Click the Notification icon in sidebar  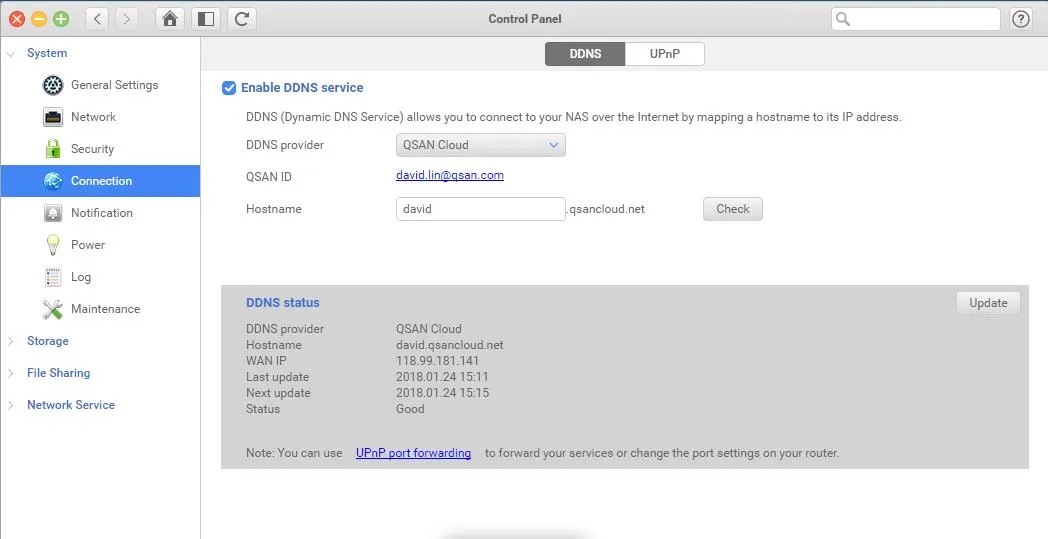coord(53,213)
